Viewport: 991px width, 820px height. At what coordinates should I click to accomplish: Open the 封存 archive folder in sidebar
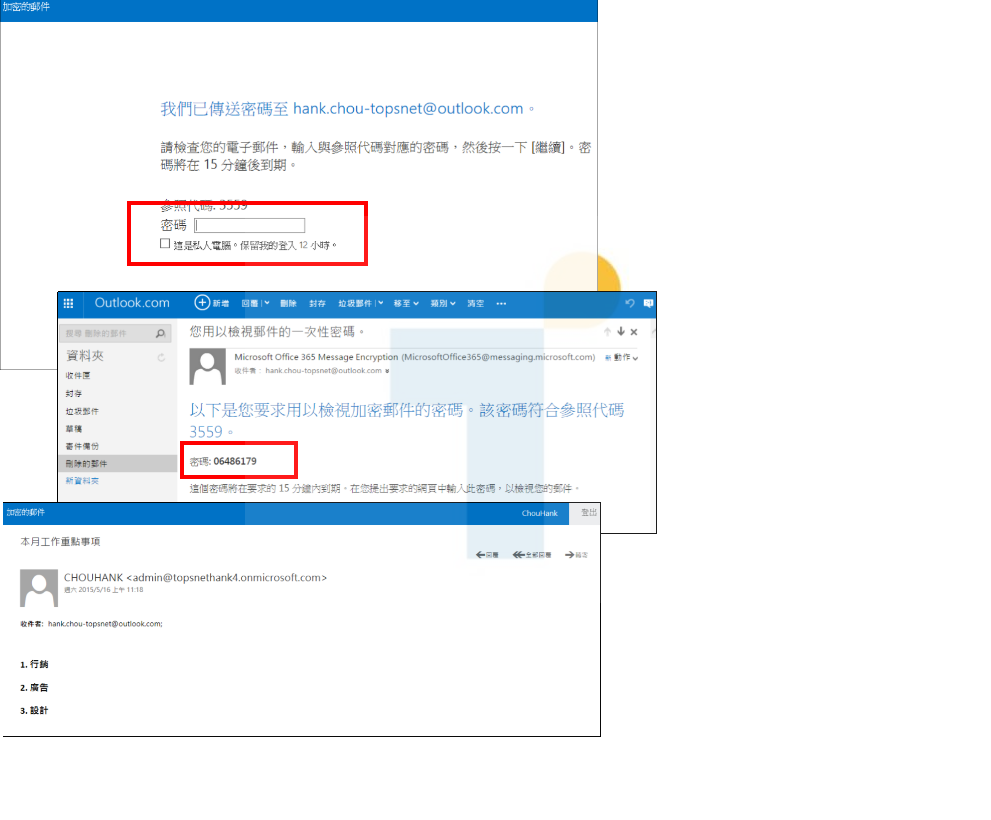click(73, 393)
